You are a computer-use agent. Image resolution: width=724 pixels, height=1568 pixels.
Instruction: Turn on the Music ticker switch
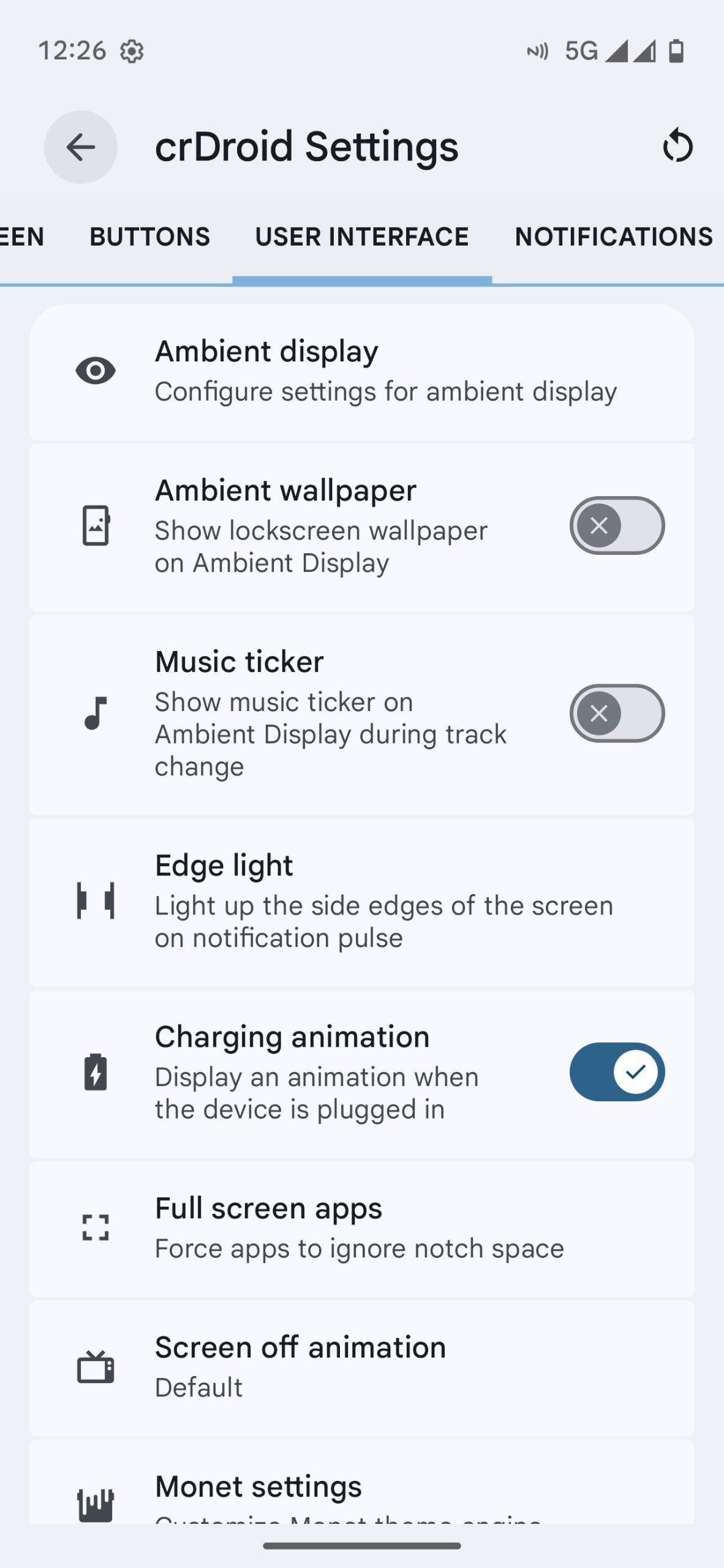(x=617, y=714)
